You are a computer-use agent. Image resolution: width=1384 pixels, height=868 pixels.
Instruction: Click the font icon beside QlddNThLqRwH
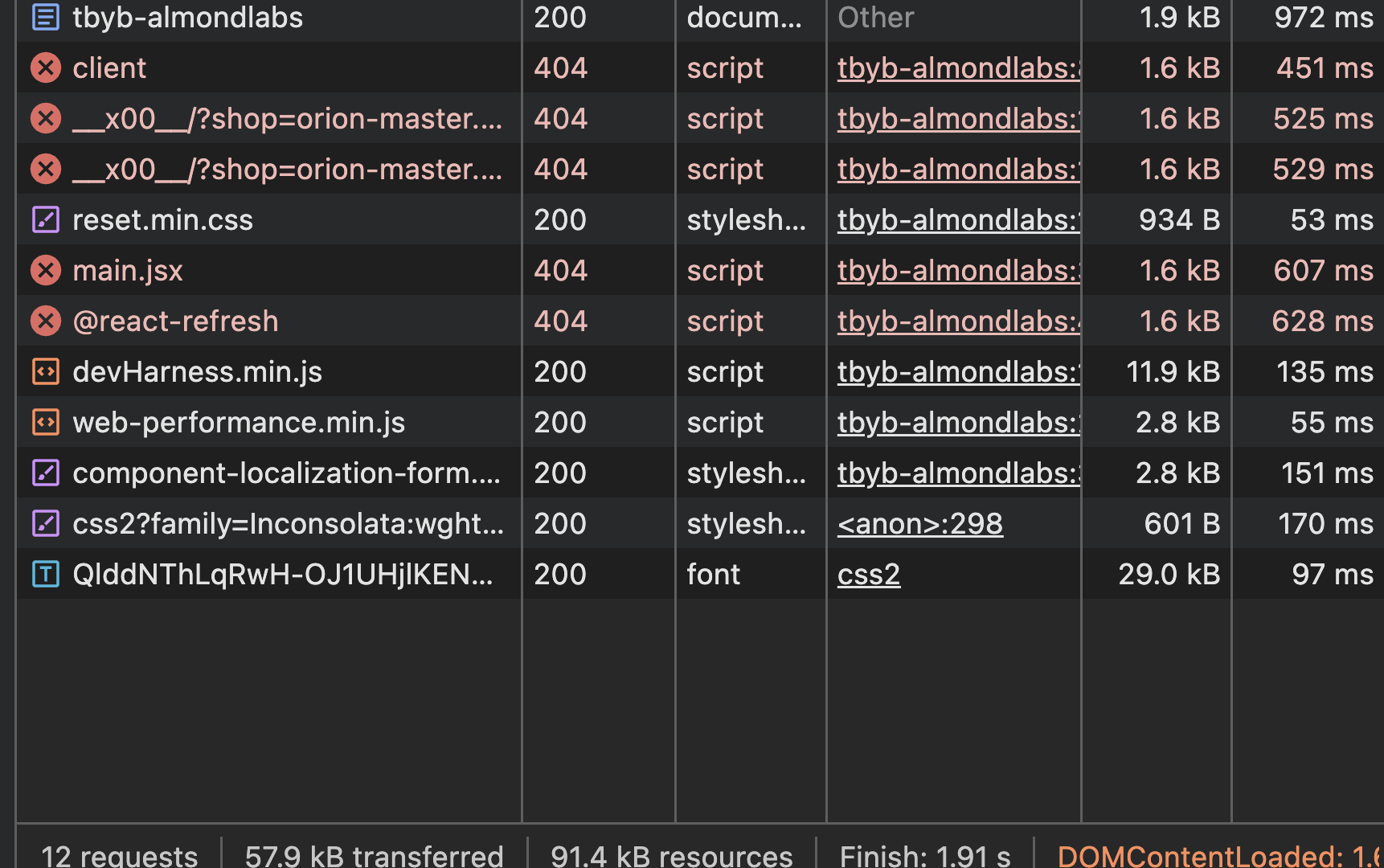[46, 574]
